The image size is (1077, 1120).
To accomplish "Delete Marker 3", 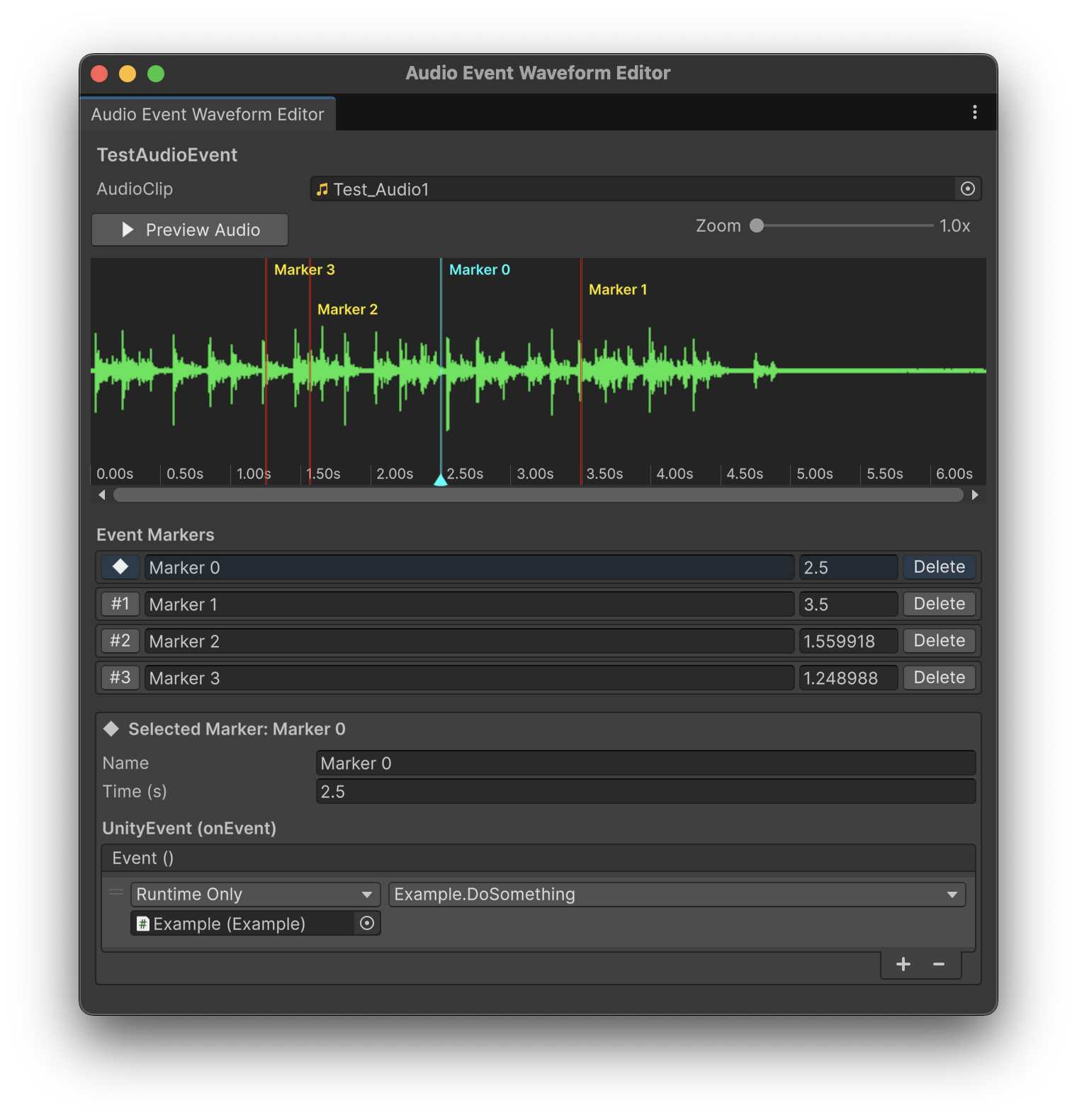I will coord(940,678).
